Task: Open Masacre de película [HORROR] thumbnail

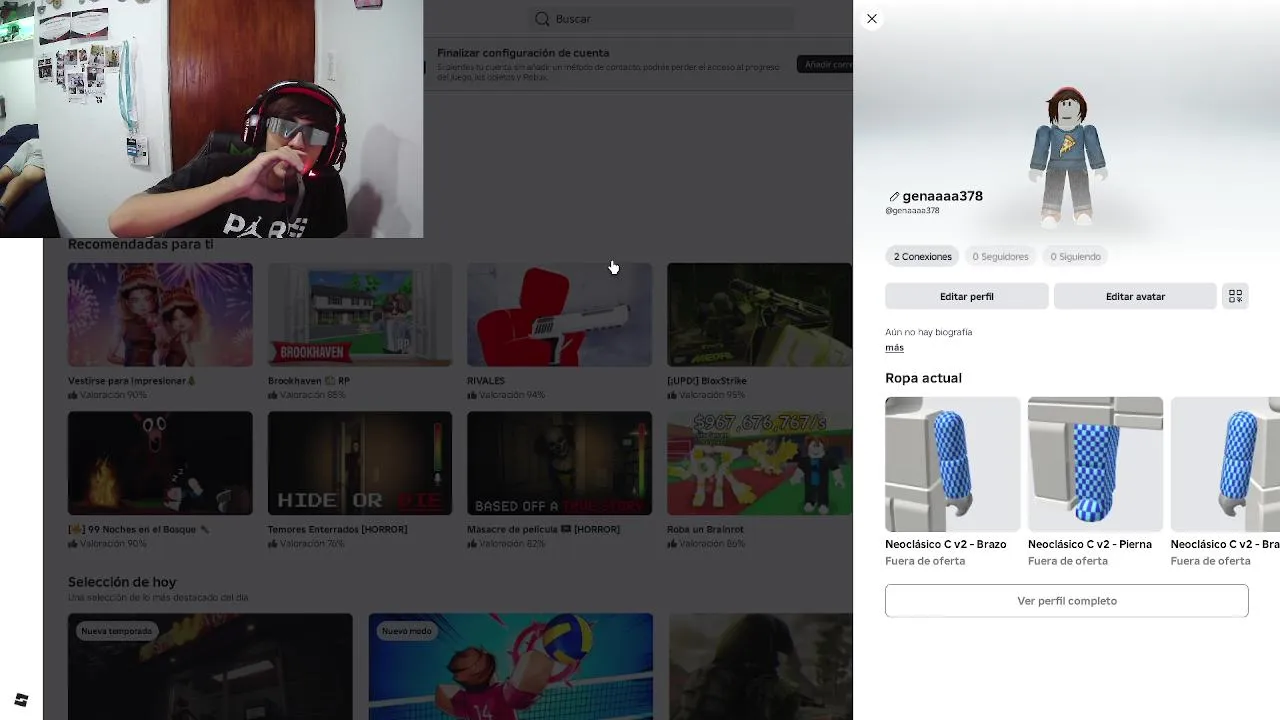Action: click(x=559, y=463)
